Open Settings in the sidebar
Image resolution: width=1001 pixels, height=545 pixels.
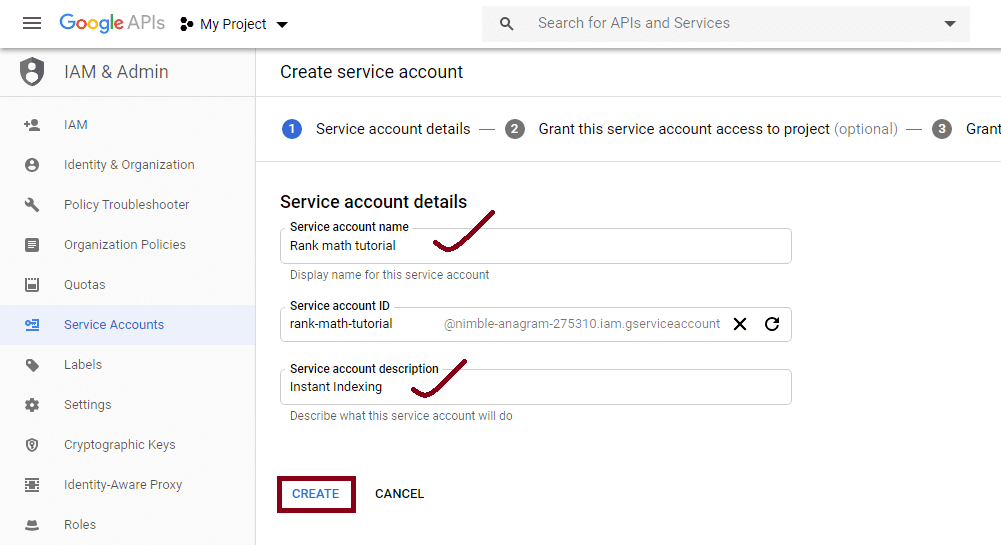(128, 405)
